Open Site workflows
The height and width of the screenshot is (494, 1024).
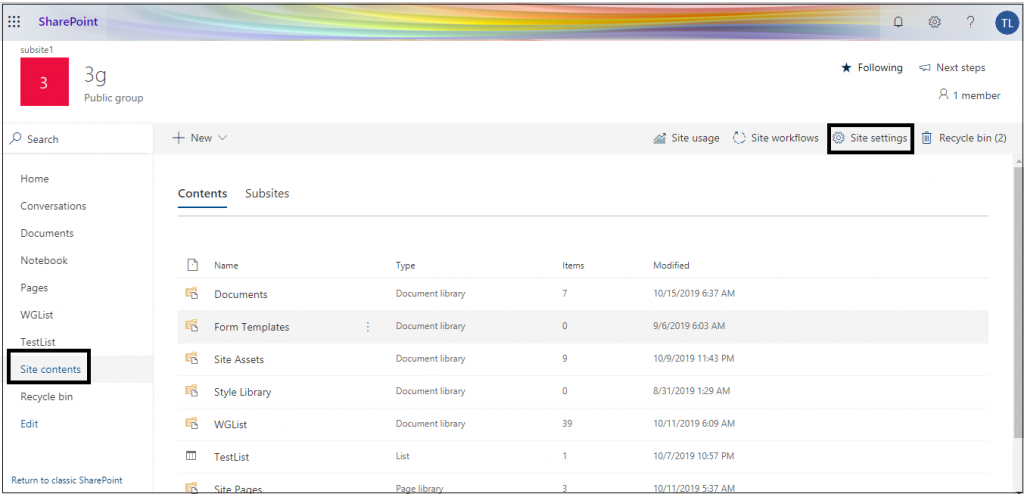pos(776,139)
